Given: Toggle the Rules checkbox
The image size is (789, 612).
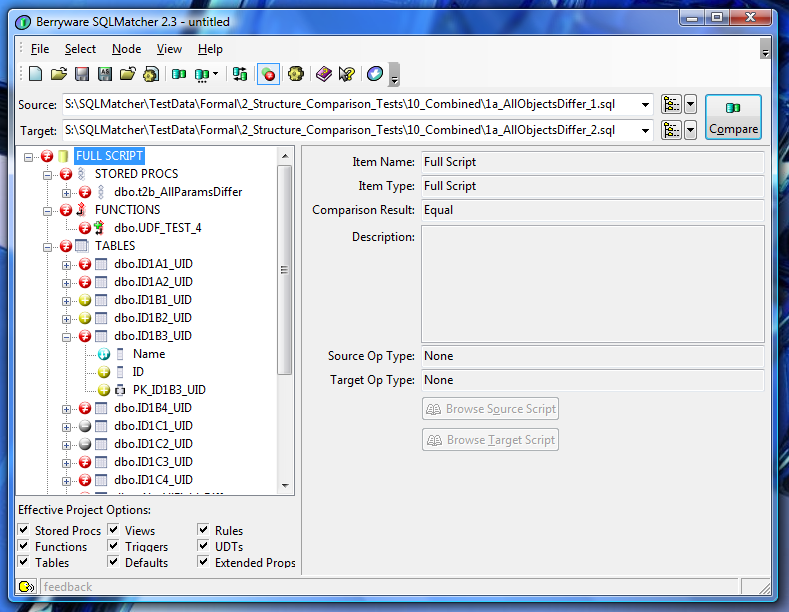Looking at the screenshot, I should [x=203, y=529].
